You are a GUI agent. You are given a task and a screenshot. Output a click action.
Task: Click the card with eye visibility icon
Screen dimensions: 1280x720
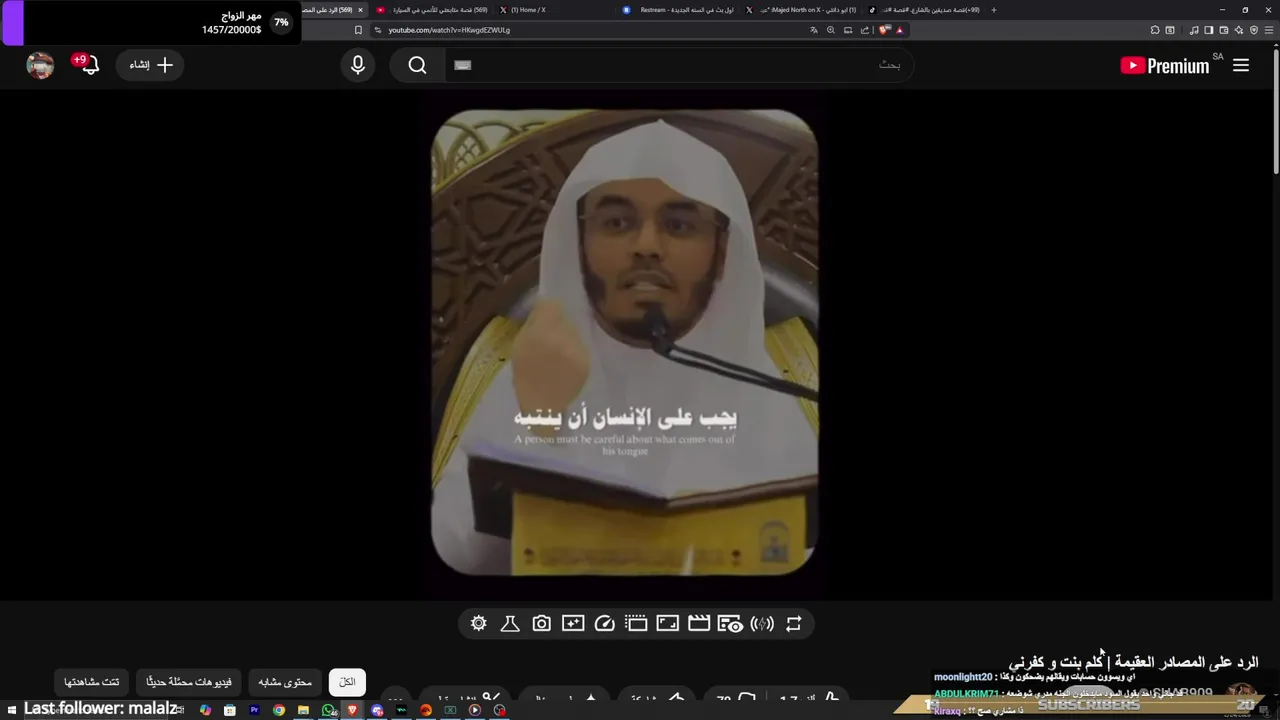coord(730,624)
